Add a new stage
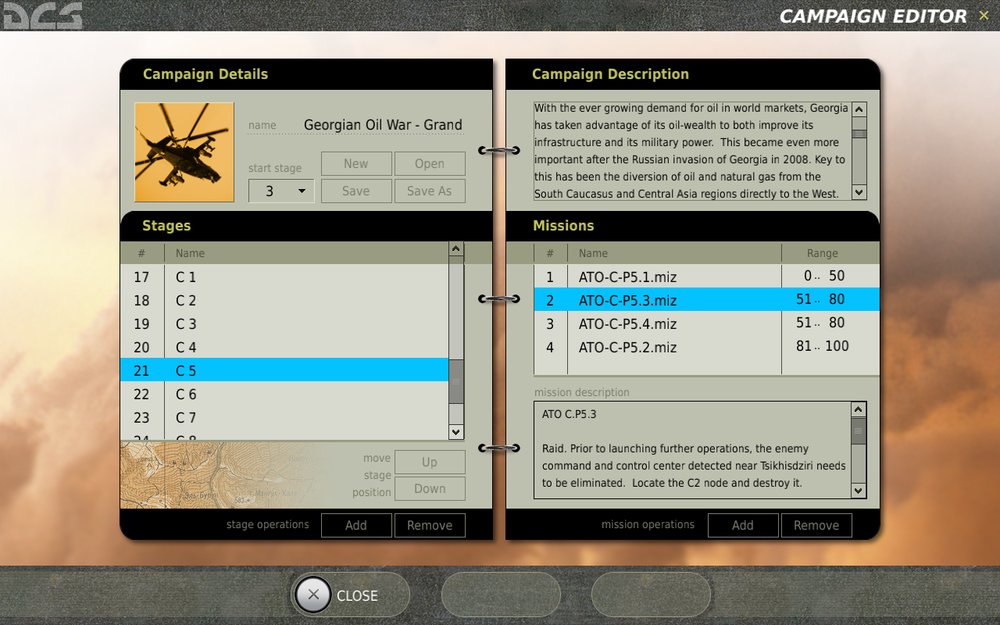Image resolution: width=1000 pixels, height=625 pixels. pyautogui.click(x=356, y=526)
